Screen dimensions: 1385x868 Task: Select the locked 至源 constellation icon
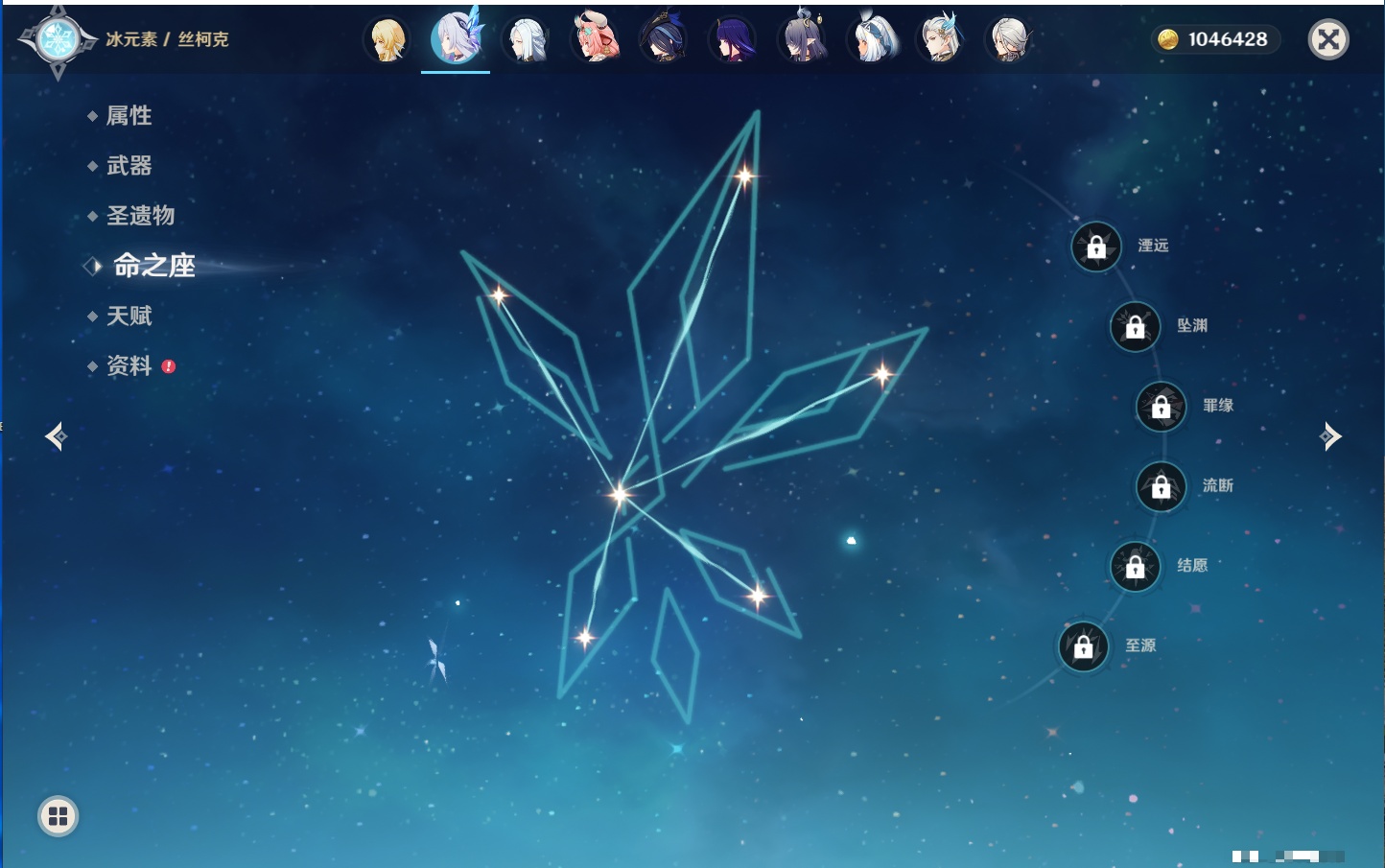pyautogui.click(x=1083, y=646)
